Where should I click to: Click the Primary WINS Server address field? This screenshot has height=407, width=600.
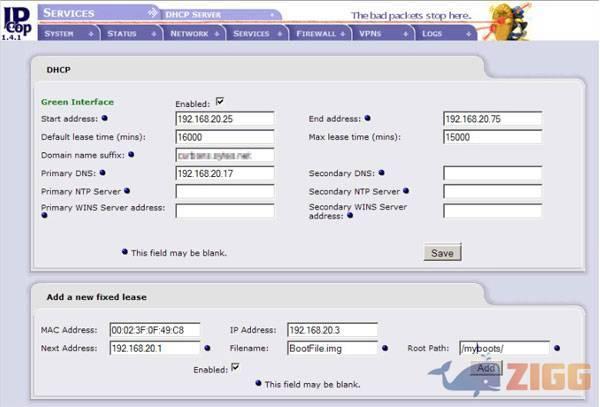pos(225,210)
